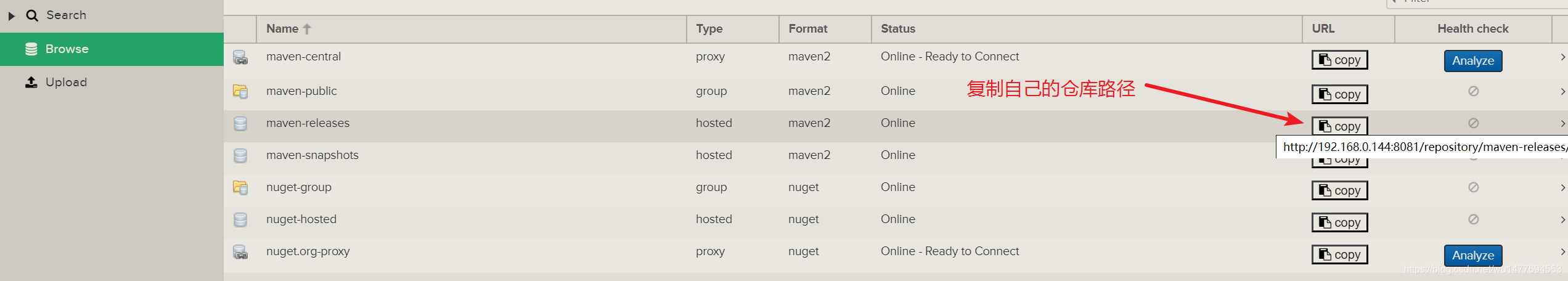Open the maven-central repository name
Image resolution: width=1568 pixels, height=281 pixels.
point(303,57)
